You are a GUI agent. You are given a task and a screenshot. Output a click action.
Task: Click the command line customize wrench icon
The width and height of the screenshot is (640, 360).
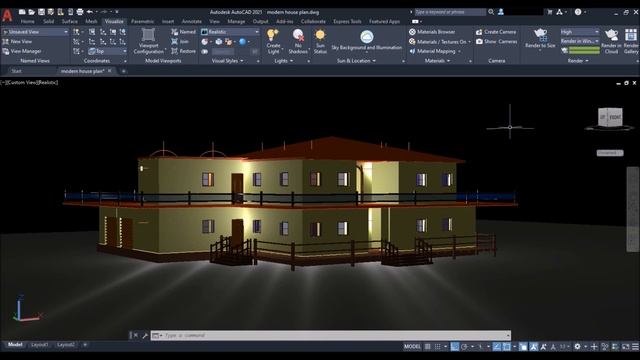(x=145, y=336)
